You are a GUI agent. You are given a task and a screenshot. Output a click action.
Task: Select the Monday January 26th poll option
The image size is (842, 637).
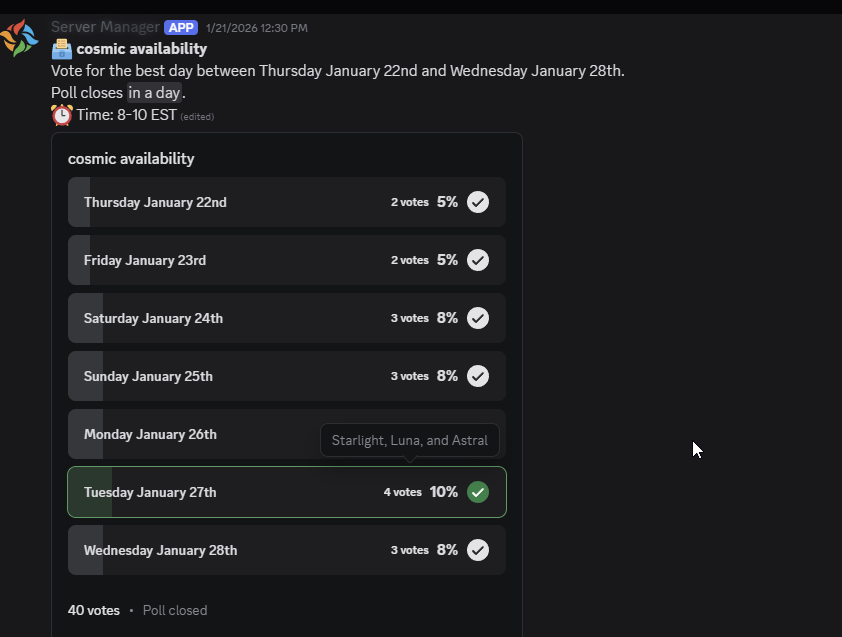(x=150, y=435)
